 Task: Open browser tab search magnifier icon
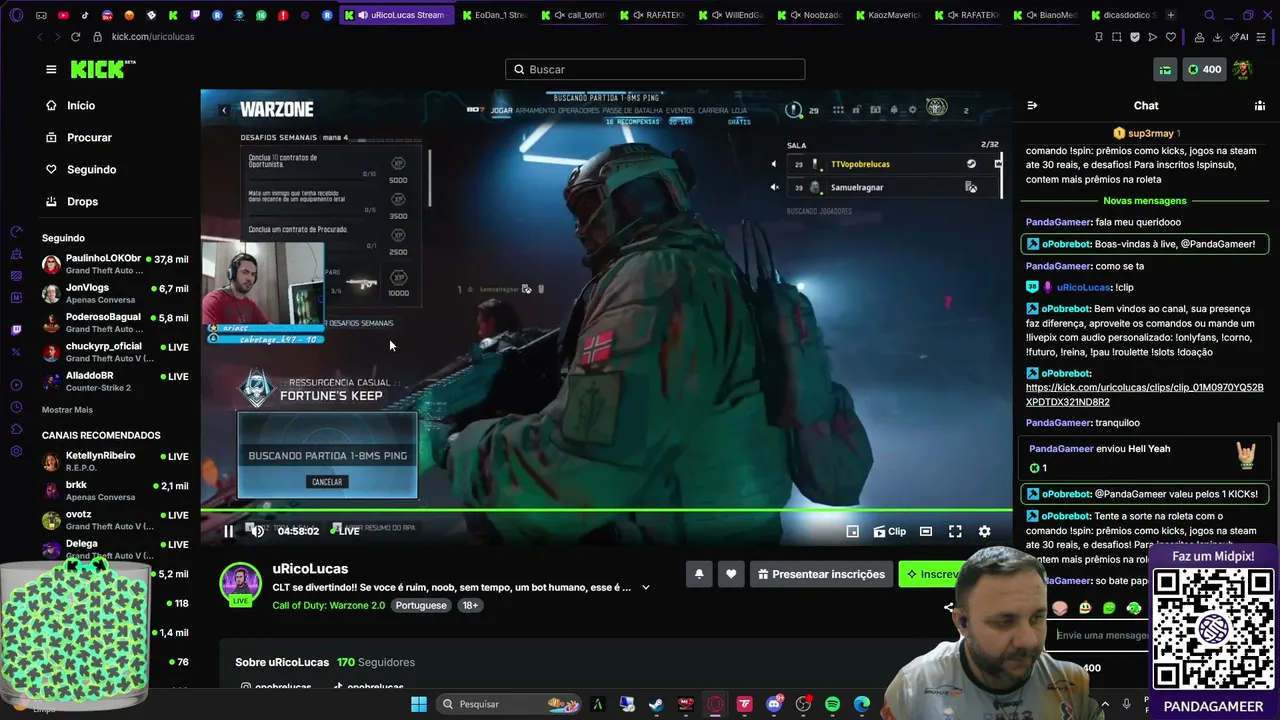[1209, 15]
